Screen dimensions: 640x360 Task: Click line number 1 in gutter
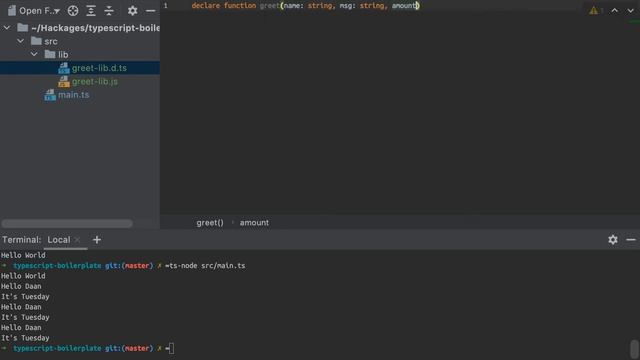(166, 6)
